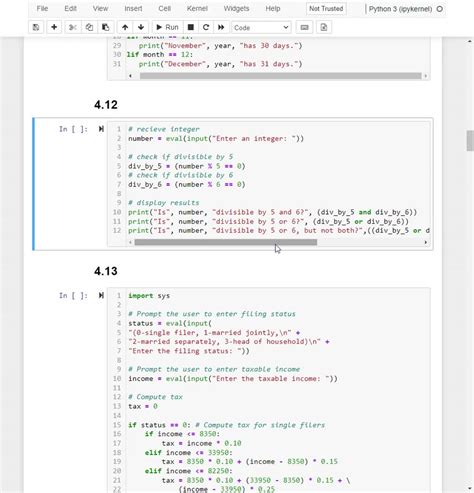Click the line 'div_by_5 = (number % 5 == 0)'
Viewport: 474px width, 493px height.
[187, 166]
